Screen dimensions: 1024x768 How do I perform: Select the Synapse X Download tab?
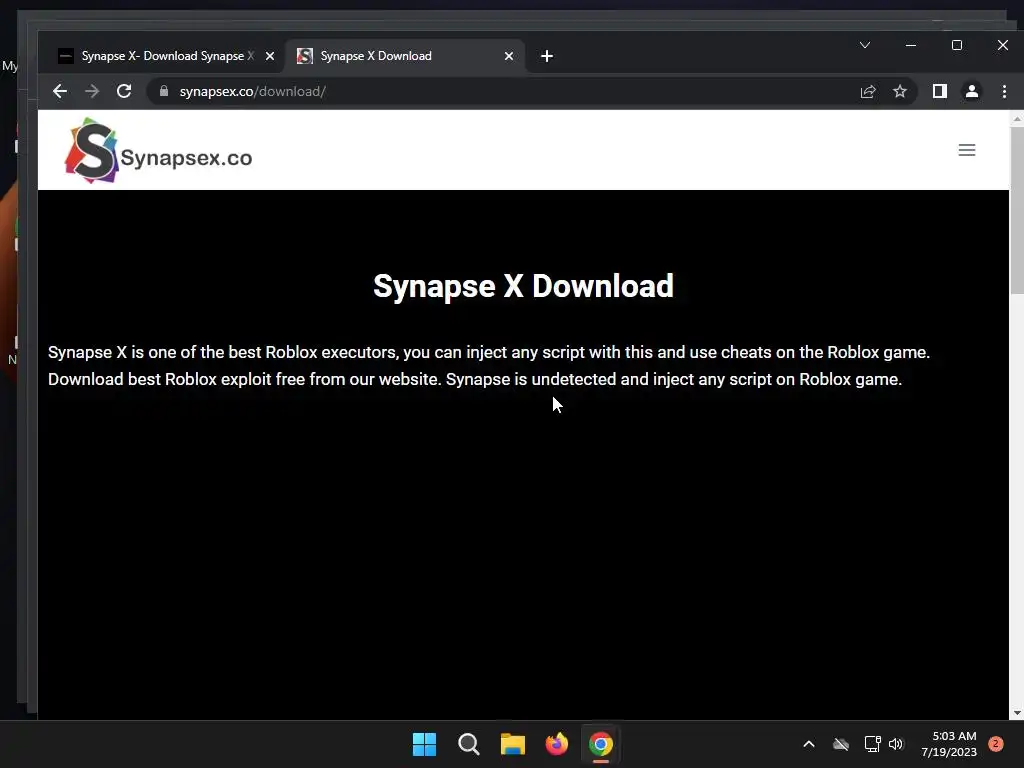(x=405, y=56)
